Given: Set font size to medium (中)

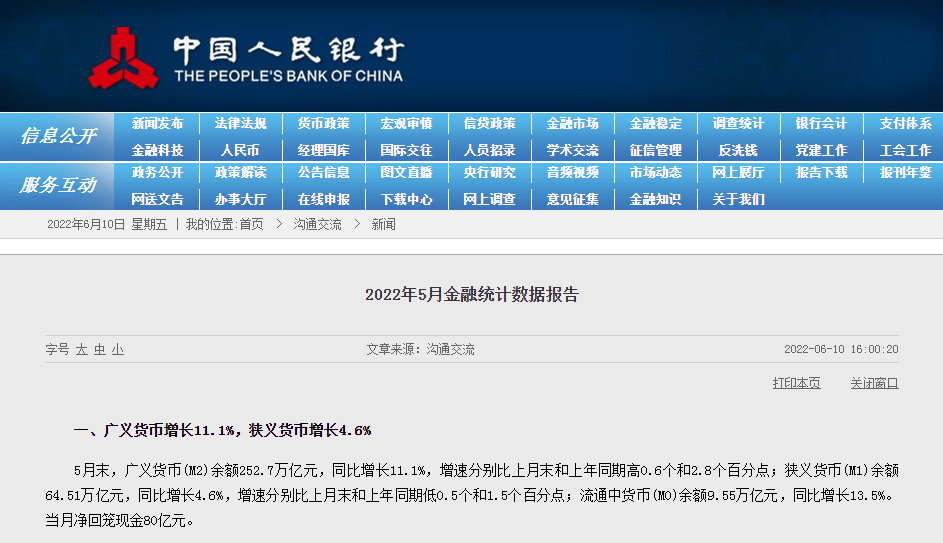Looking at the screenshot, I should (100, 350).
